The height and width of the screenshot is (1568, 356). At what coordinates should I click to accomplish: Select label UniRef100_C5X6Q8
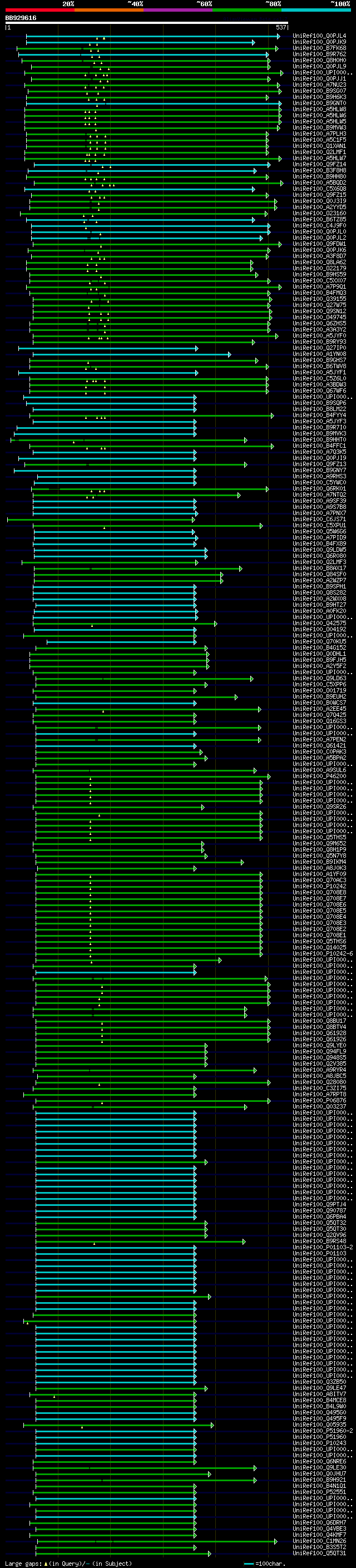(319, 189)
